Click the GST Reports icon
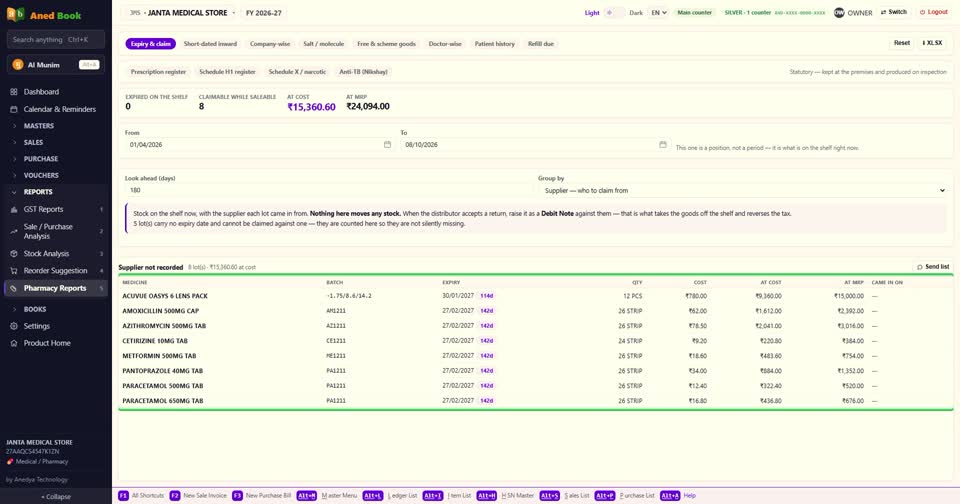The width and height of the screenshot is (960, 504). point(13,209)
